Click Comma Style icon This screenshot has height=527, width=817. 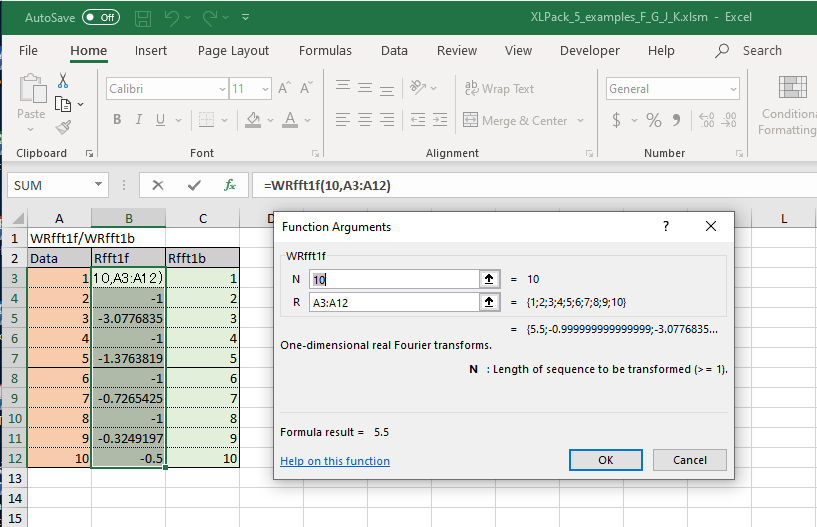(676, 120)
